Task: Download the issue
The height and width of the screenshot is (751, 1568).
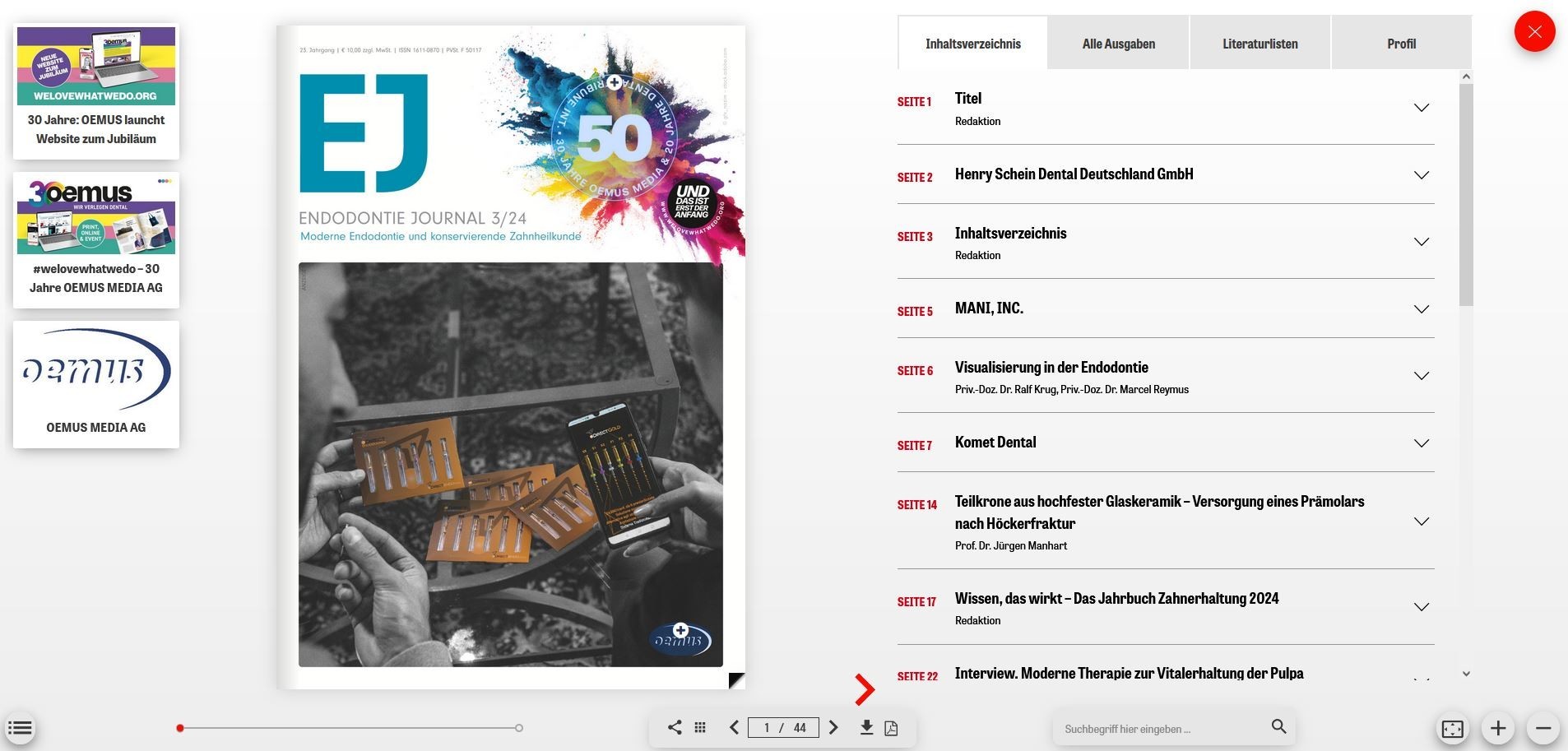Action: tap(866, 727)
